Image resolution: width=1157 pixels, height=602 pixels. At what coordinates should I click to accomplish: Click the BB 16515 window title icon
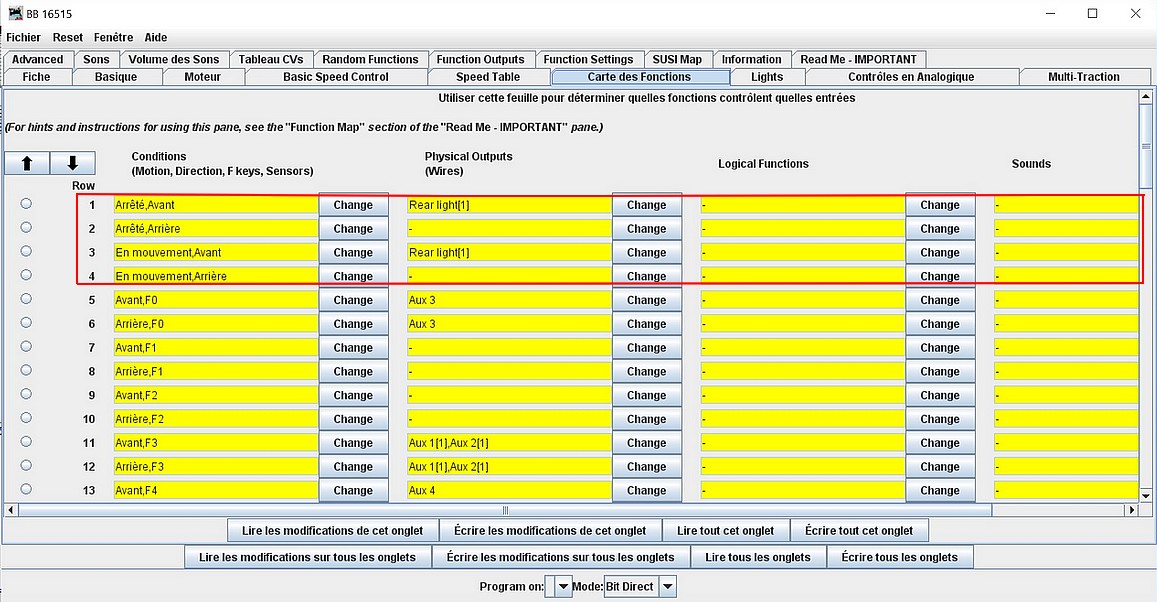pyautogui.click(x=15, y=13)
